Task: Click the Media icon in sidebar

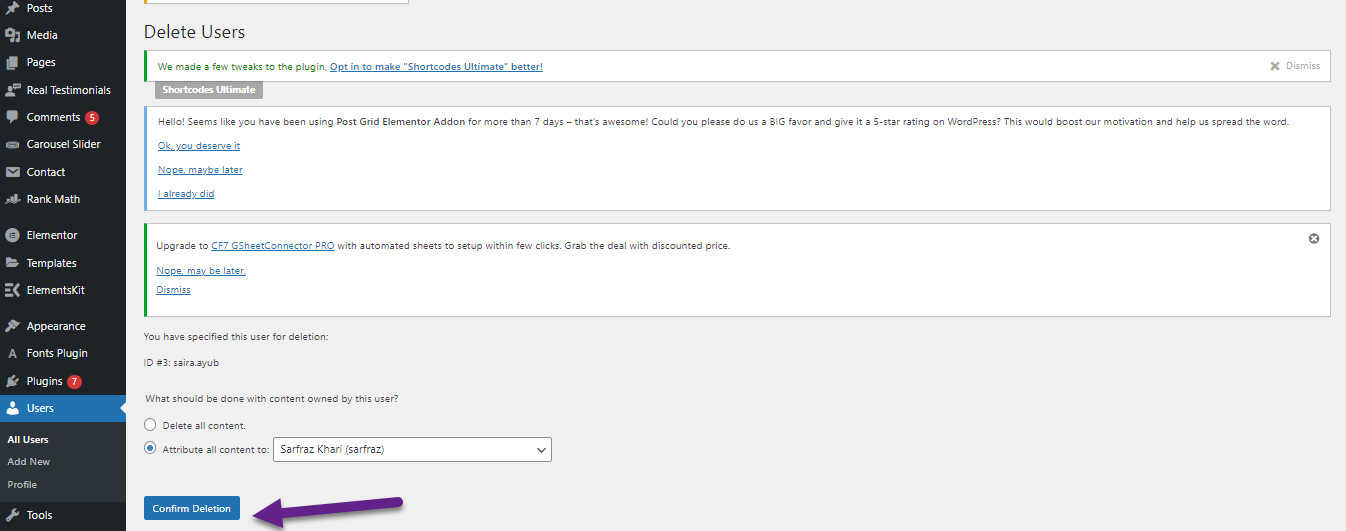Action: click(13, 35)
